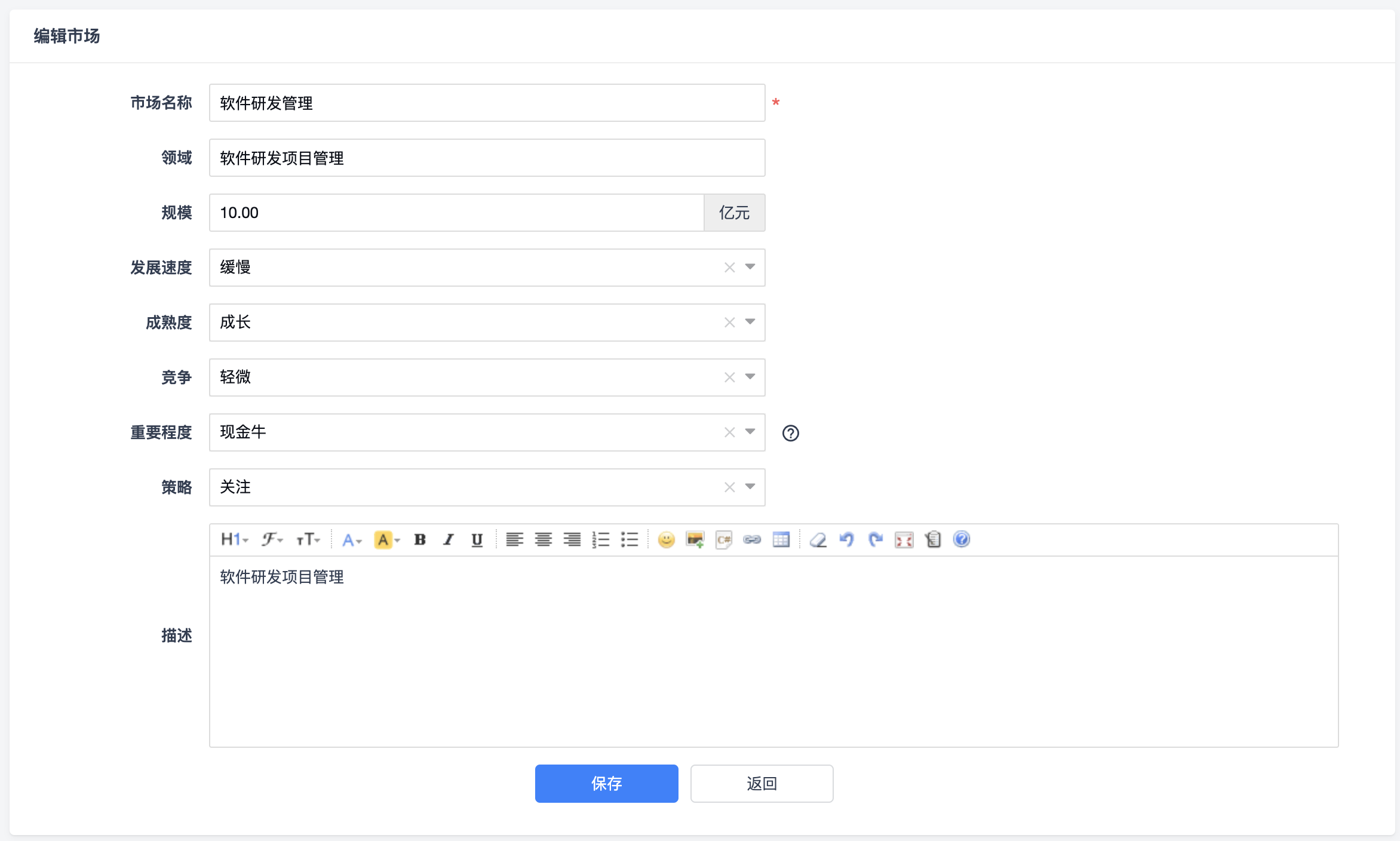Toggle bold formatting in editor
The width and height of the screenshot is (1400, 841).
pos(420,539)
